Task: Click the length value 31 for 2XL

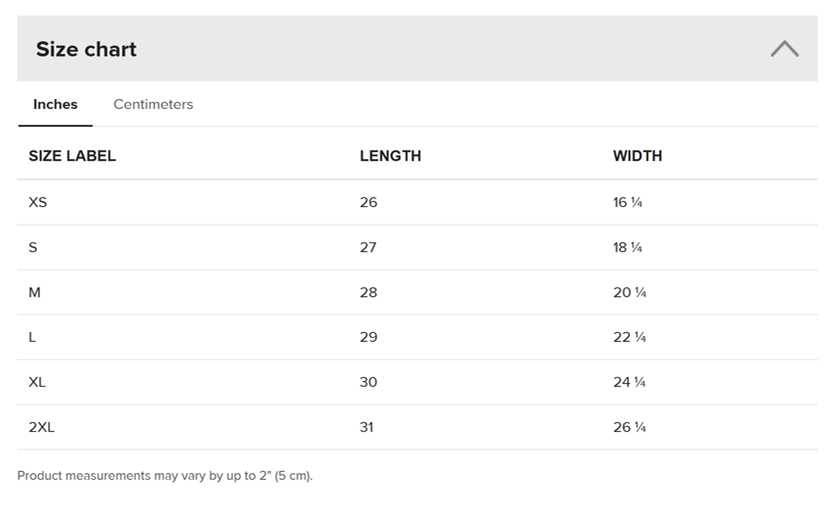Action: pos(367,427)
